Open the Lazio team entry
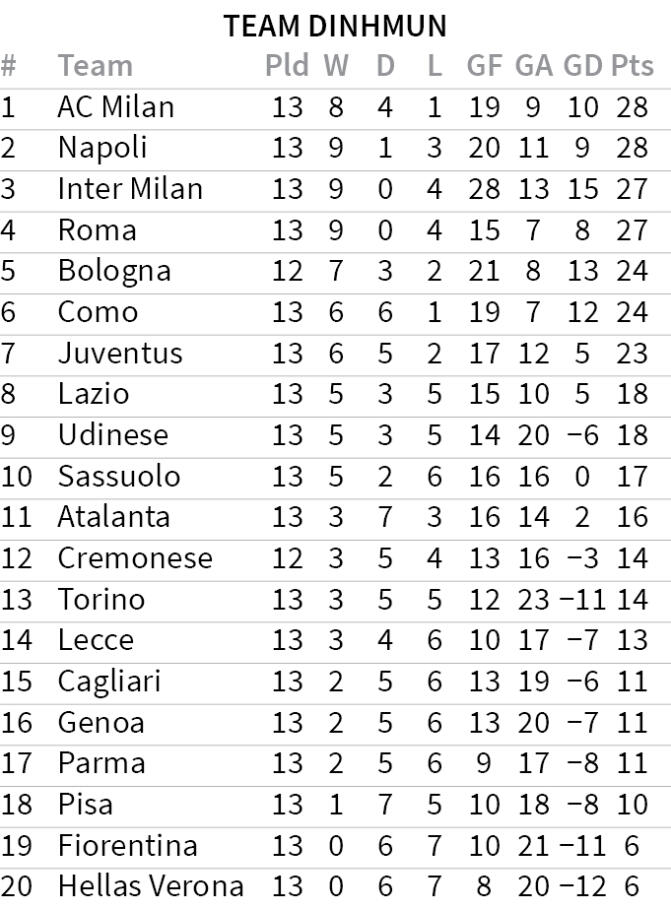 93,394
